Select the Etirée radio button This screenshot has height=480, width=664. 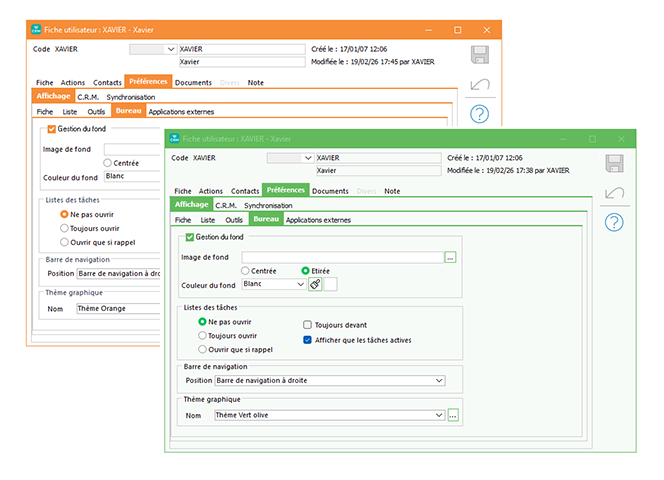click(305, 271)
